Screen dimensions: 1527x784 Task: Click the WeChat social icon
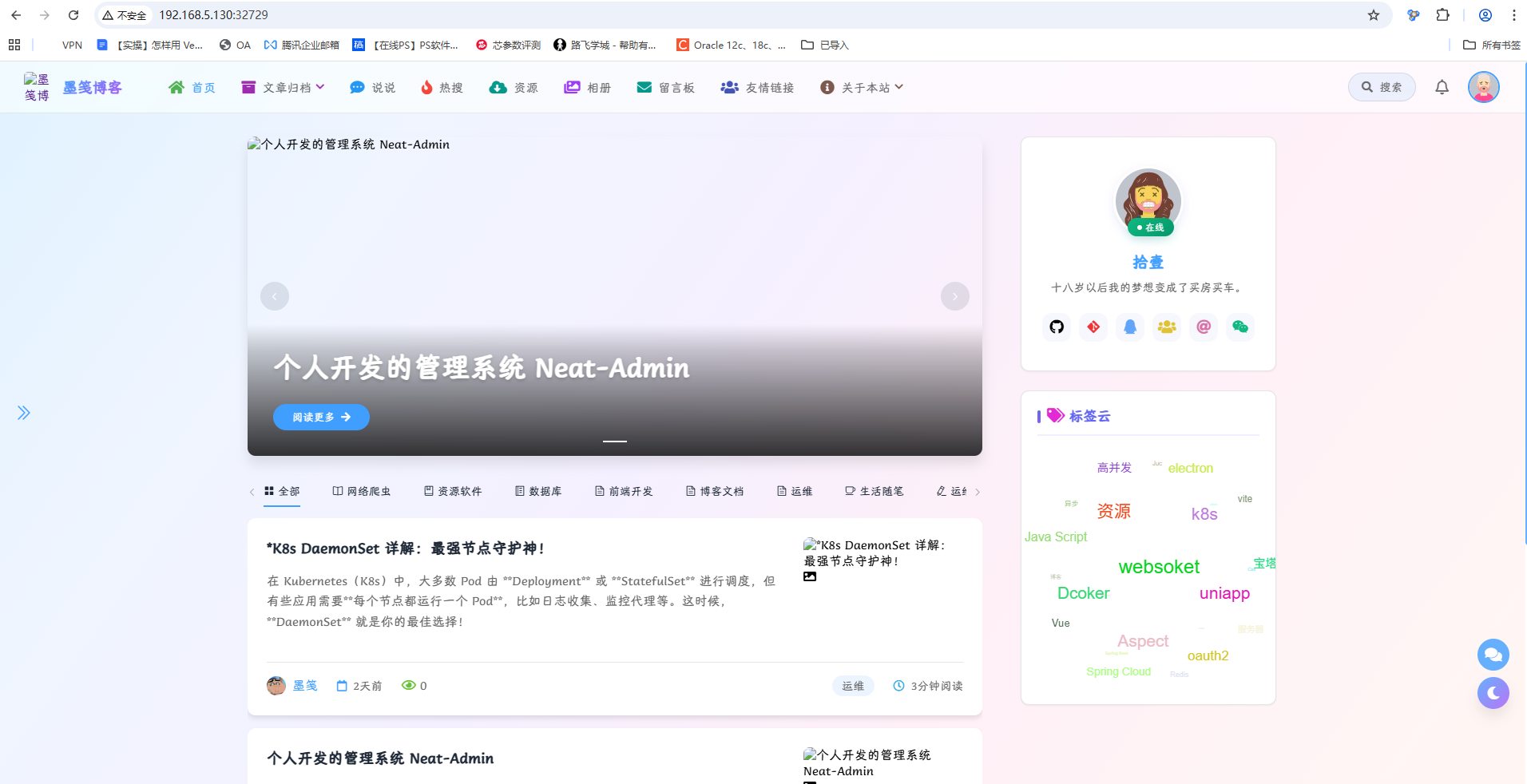coord(1239,327)
